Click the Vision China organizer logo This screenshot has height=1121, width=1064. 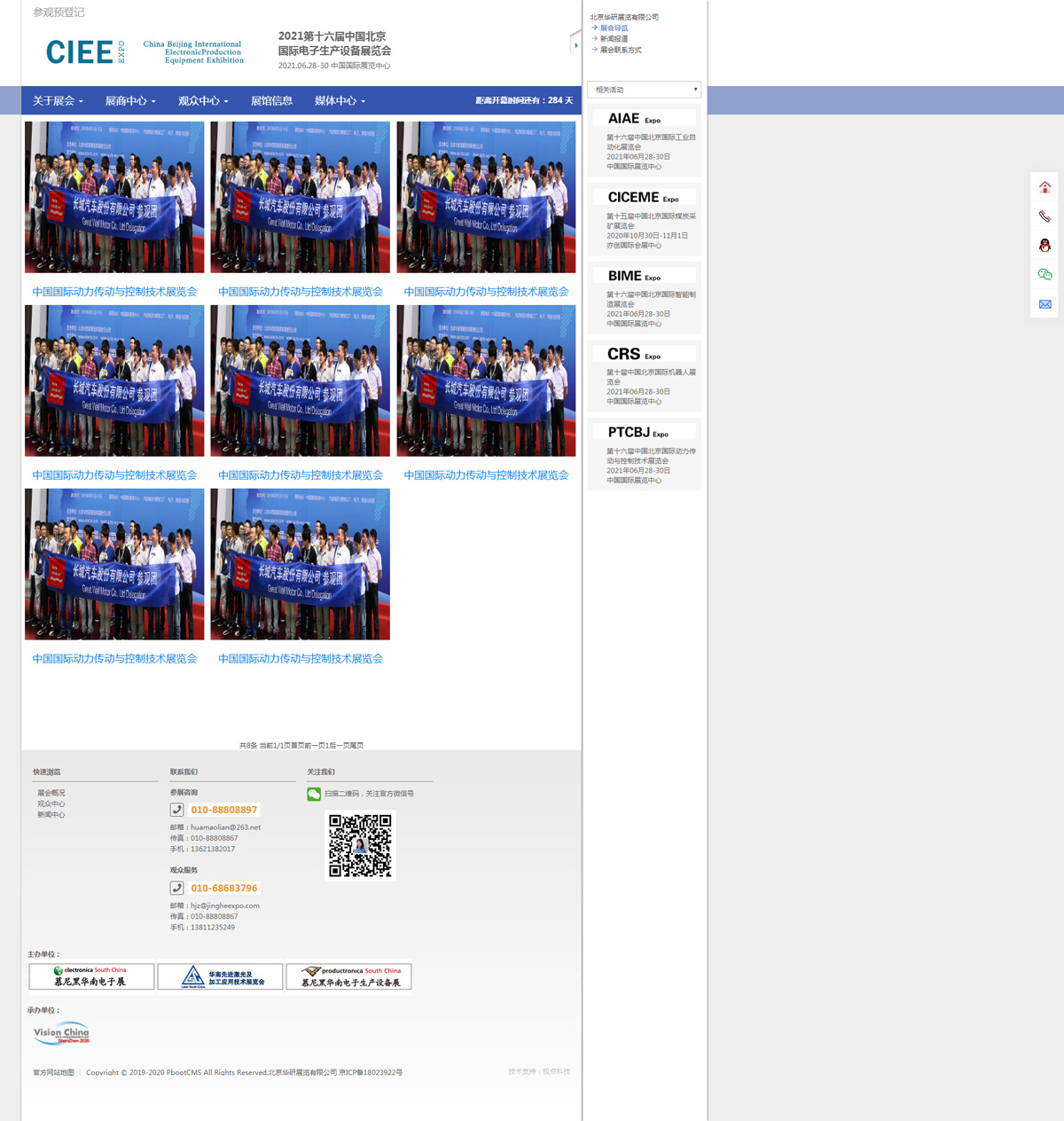pos(61,1033)
